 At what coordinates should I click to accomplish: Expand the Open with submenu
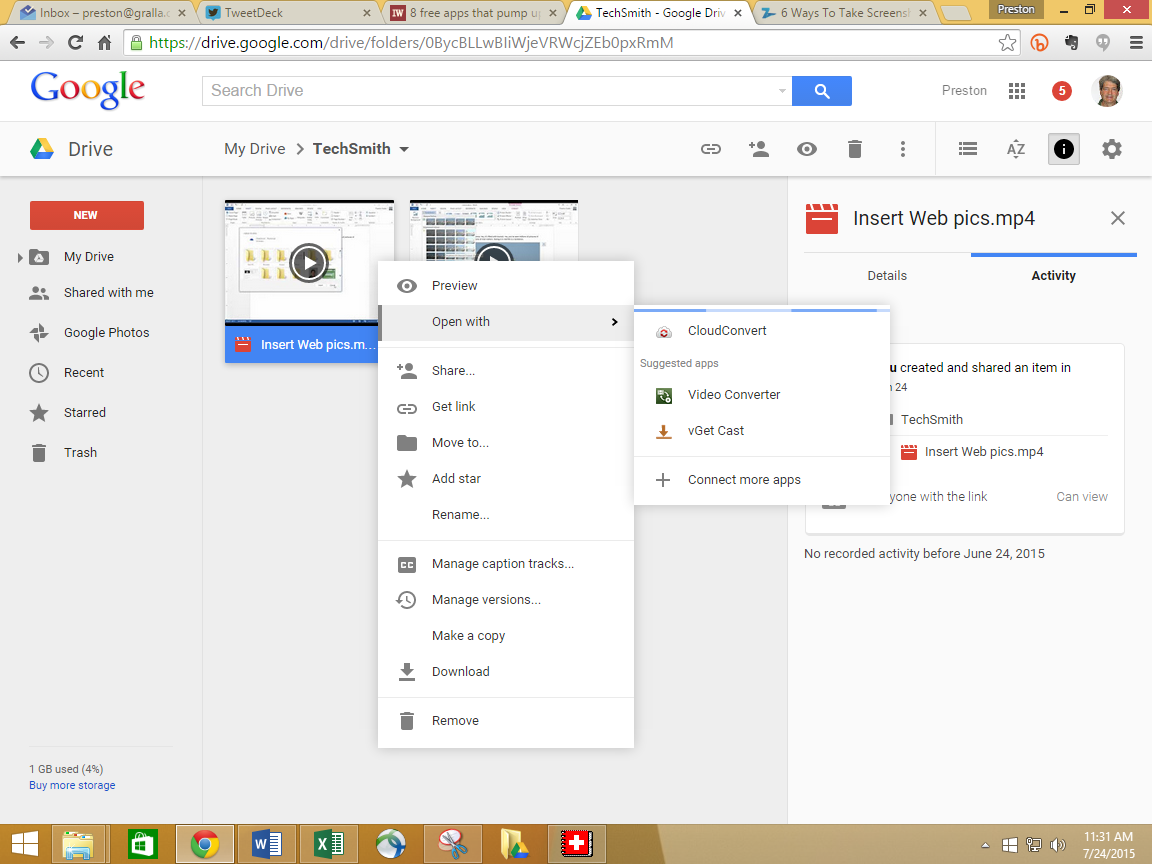tap(505, 322)
